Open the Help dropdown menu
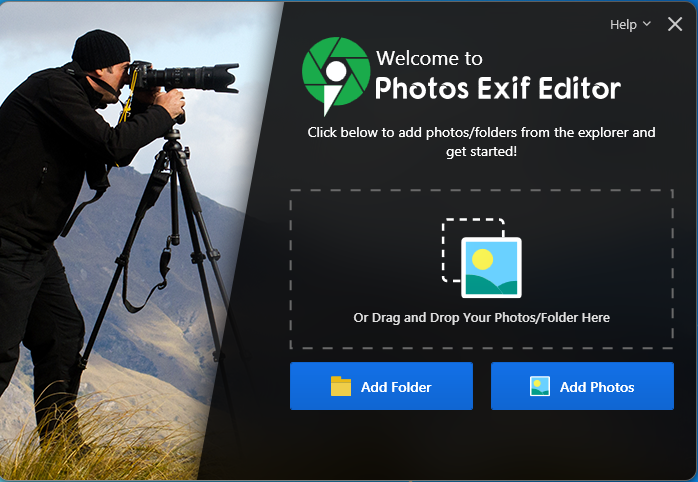The image size is (698, 482). pyautogui.click(x=630, y=24)
